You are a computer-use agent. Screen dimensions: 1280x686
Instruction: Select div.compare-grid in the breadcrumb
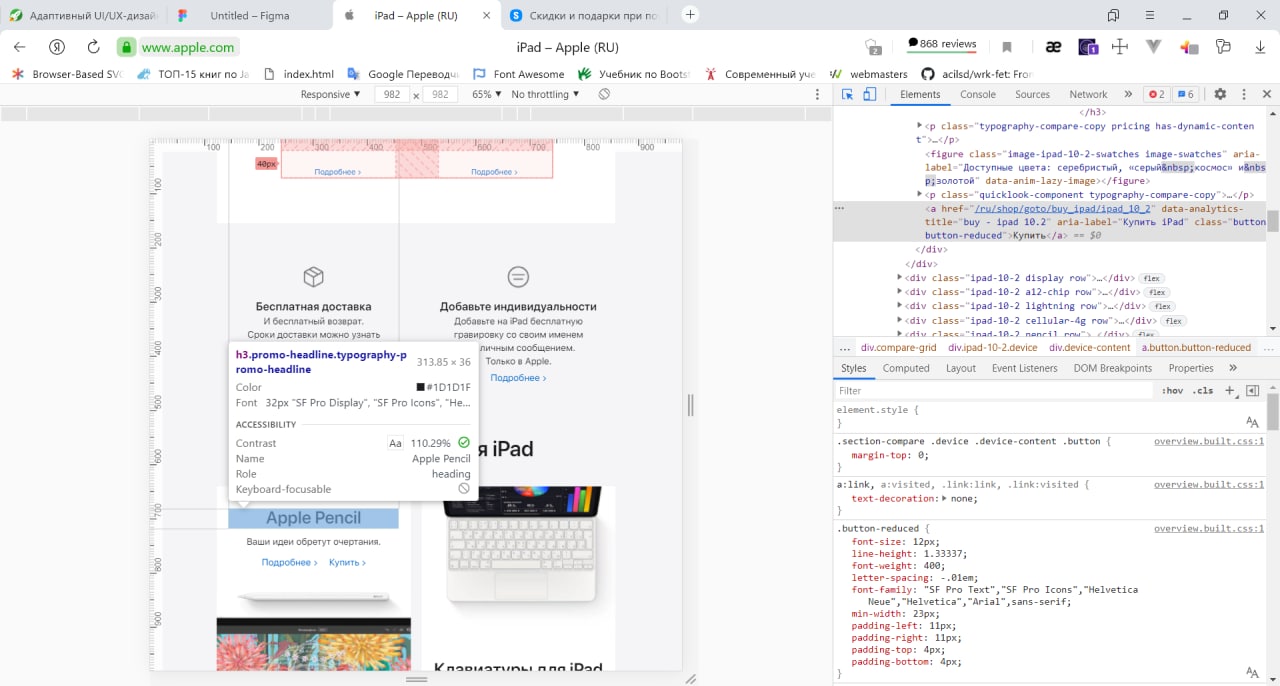(x=898, y=347)
